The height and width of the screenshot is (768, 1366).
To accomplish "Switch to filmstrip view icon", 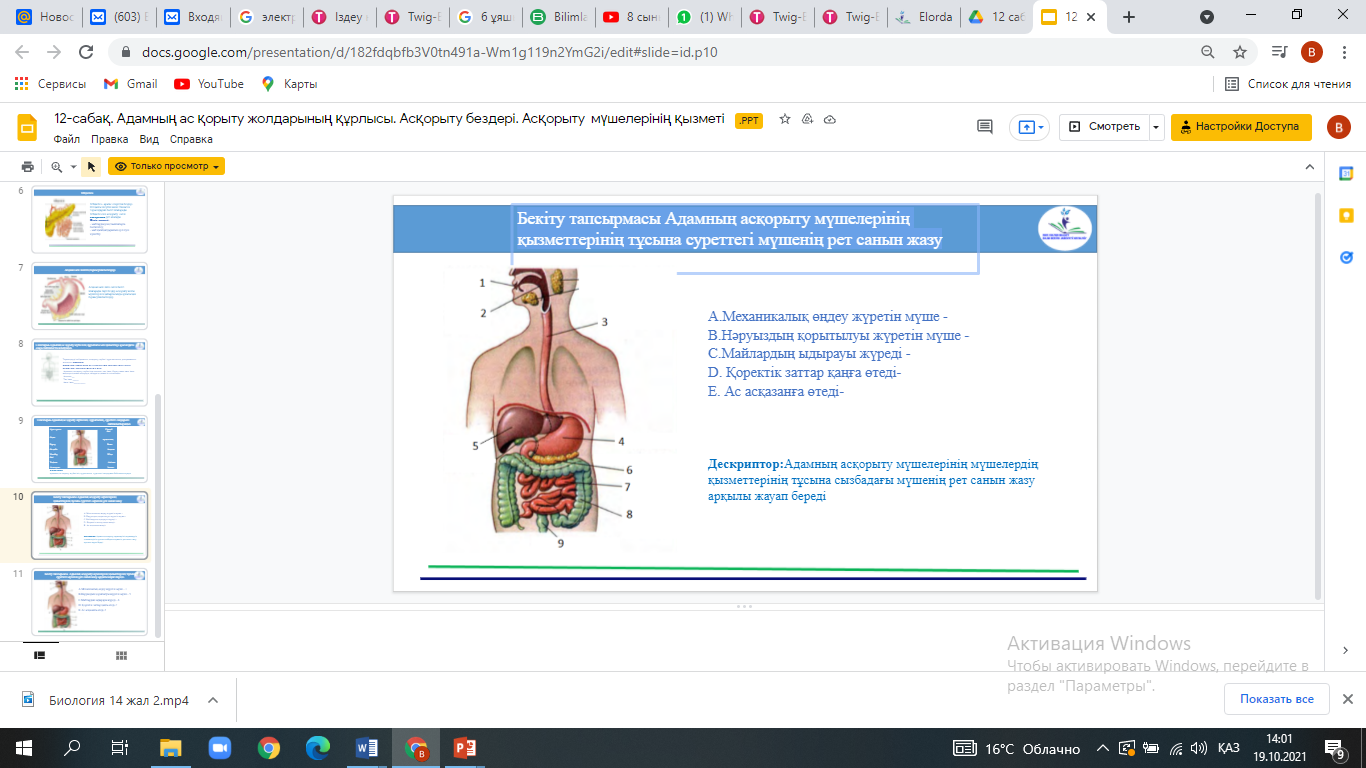I will (x=40, y=655).
